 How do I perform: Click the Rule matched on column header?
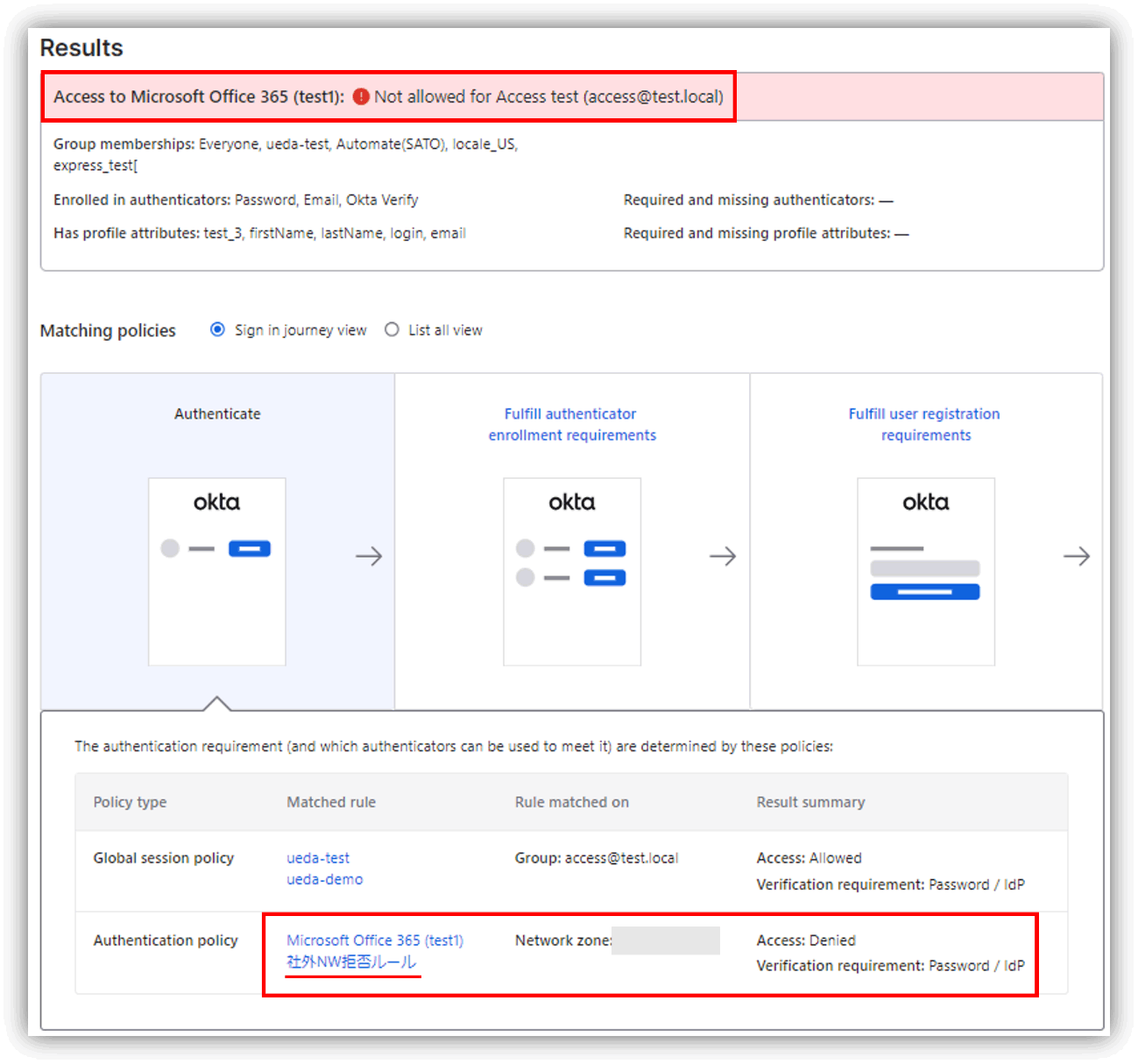tap(572, 802)
